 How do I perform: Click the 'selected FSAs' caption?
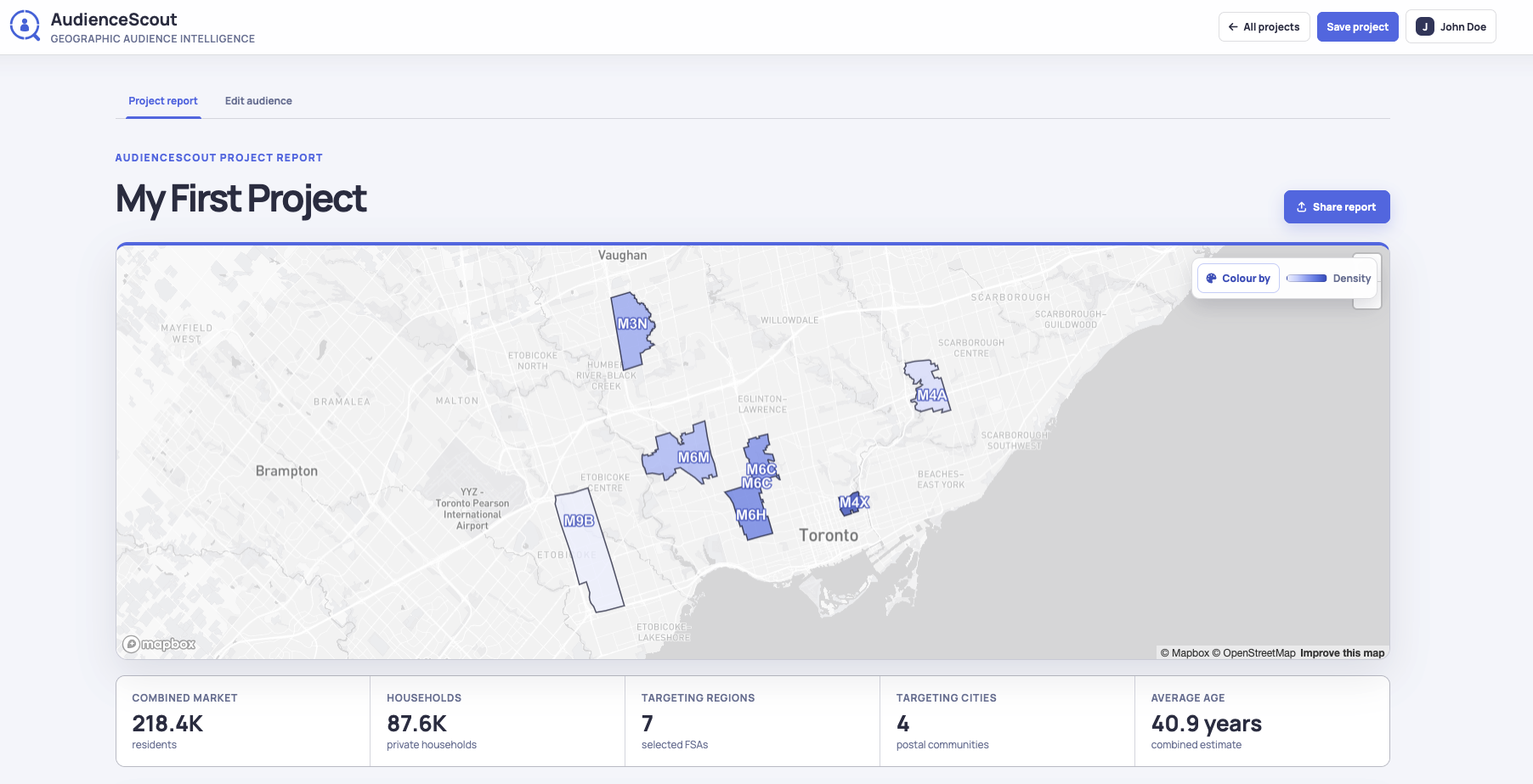675,745
